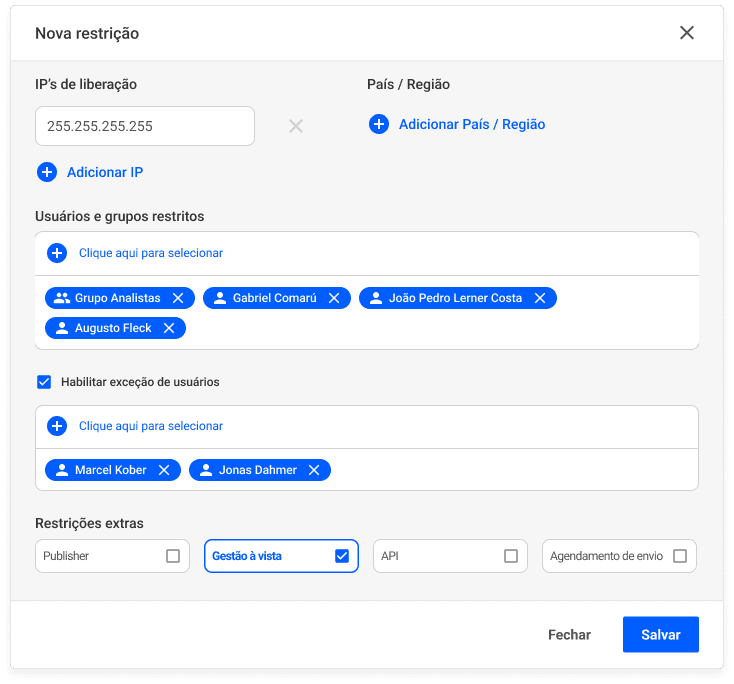This screenshot has height=684, width=734.
Task: Remove Marcel Kober from exceptions
Action: coord(164,470)
